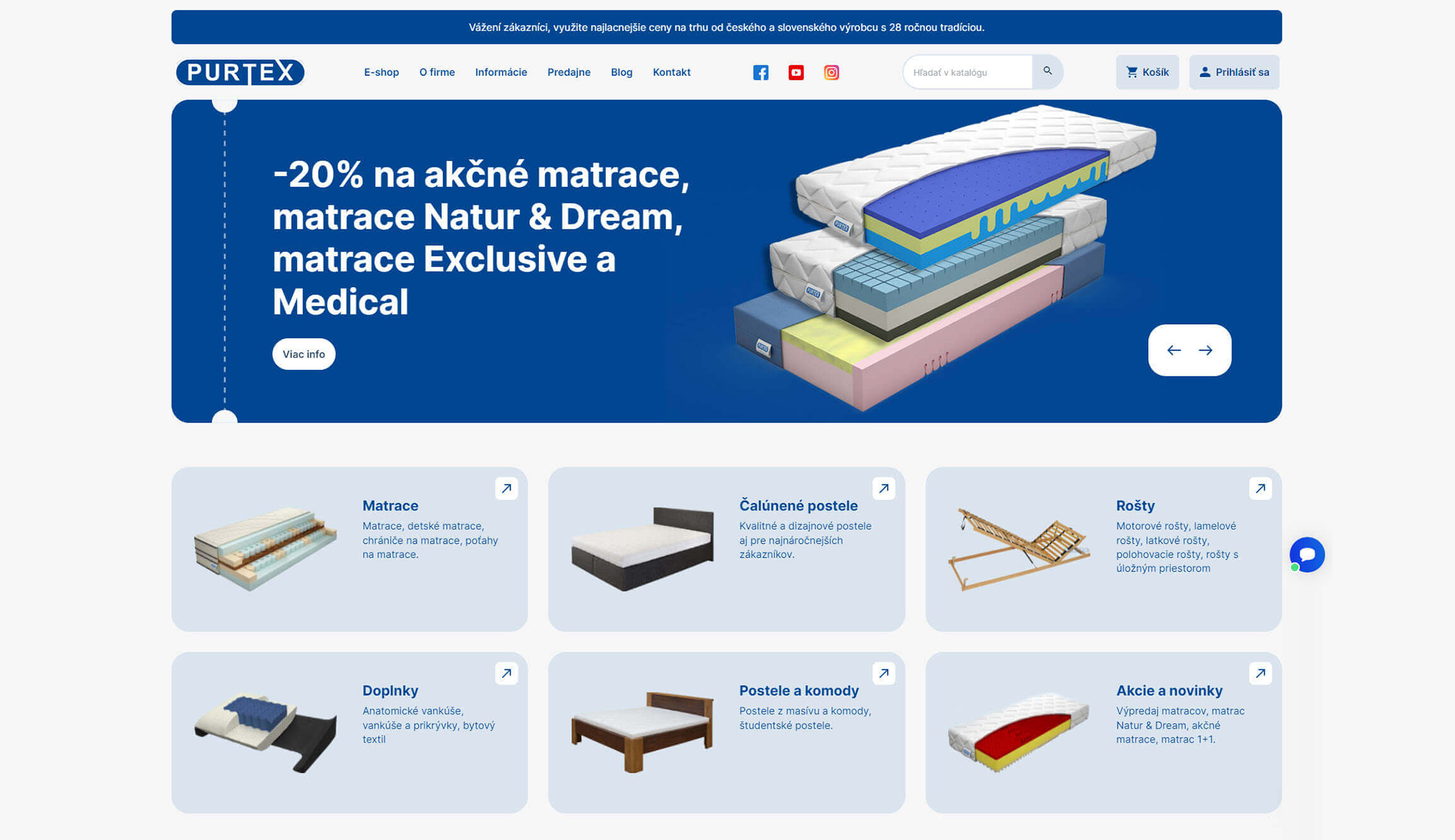Viewport: 1455px width, 840px height.
Task: Click arrow icon on Matrace card
Action: pos(507,489)
